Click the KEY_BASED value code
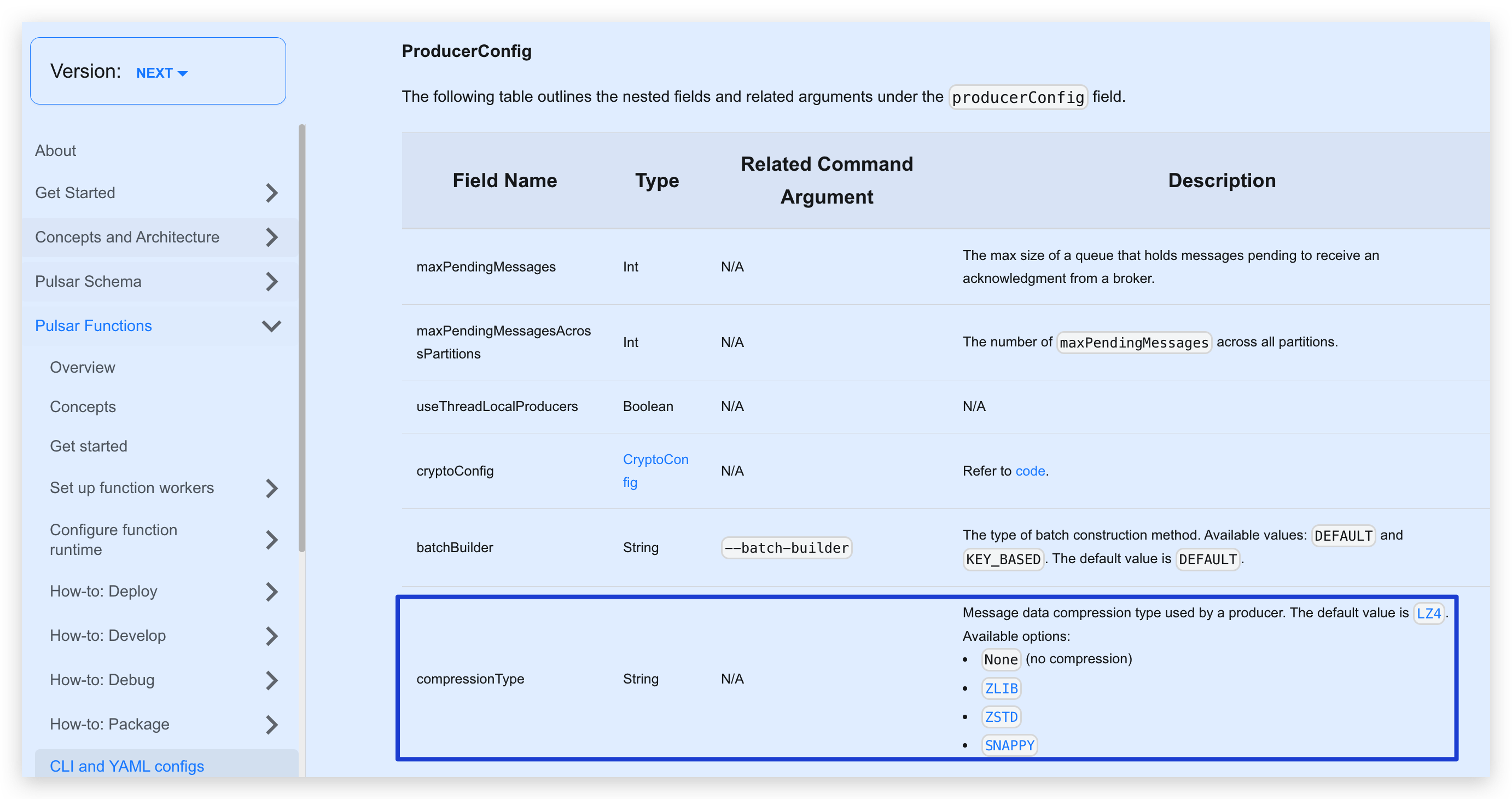 click(x=1003, y=559)
